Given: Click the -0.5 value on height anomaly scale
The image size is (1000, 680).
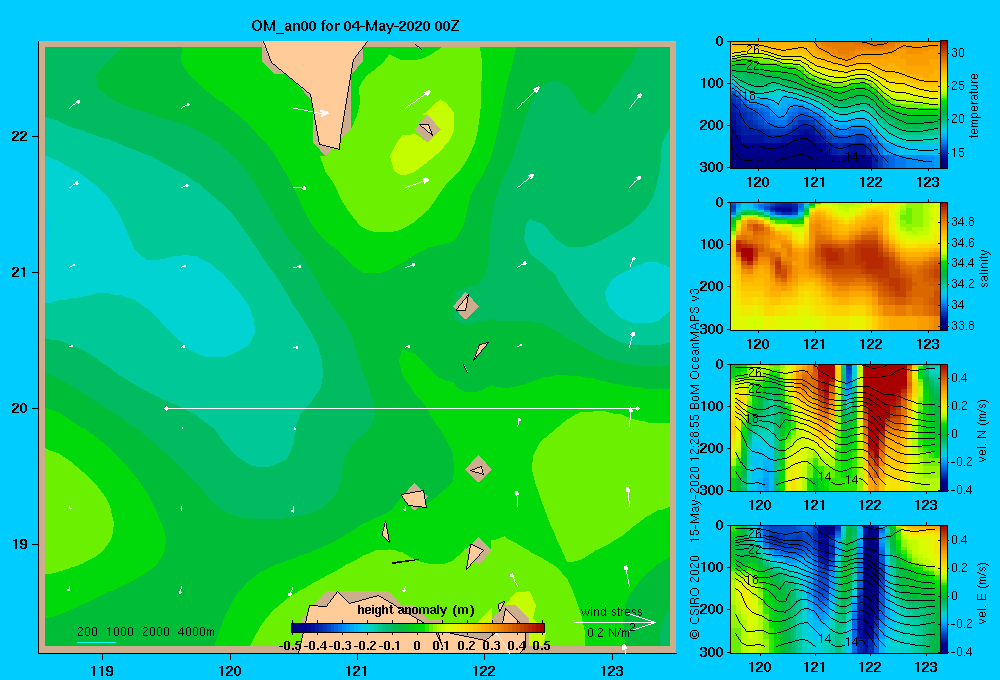Looking at the screenshot, I should 291,645.
